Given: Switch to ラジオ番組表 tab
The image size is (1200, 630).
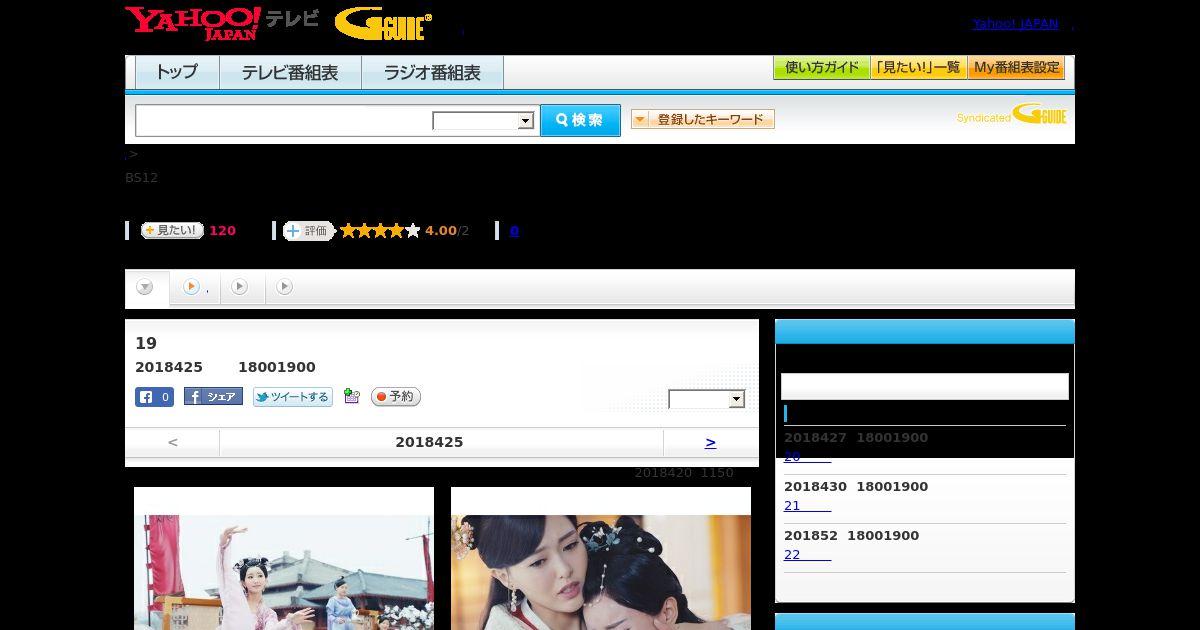Looking at the screenshot, I should pos(432,73).
